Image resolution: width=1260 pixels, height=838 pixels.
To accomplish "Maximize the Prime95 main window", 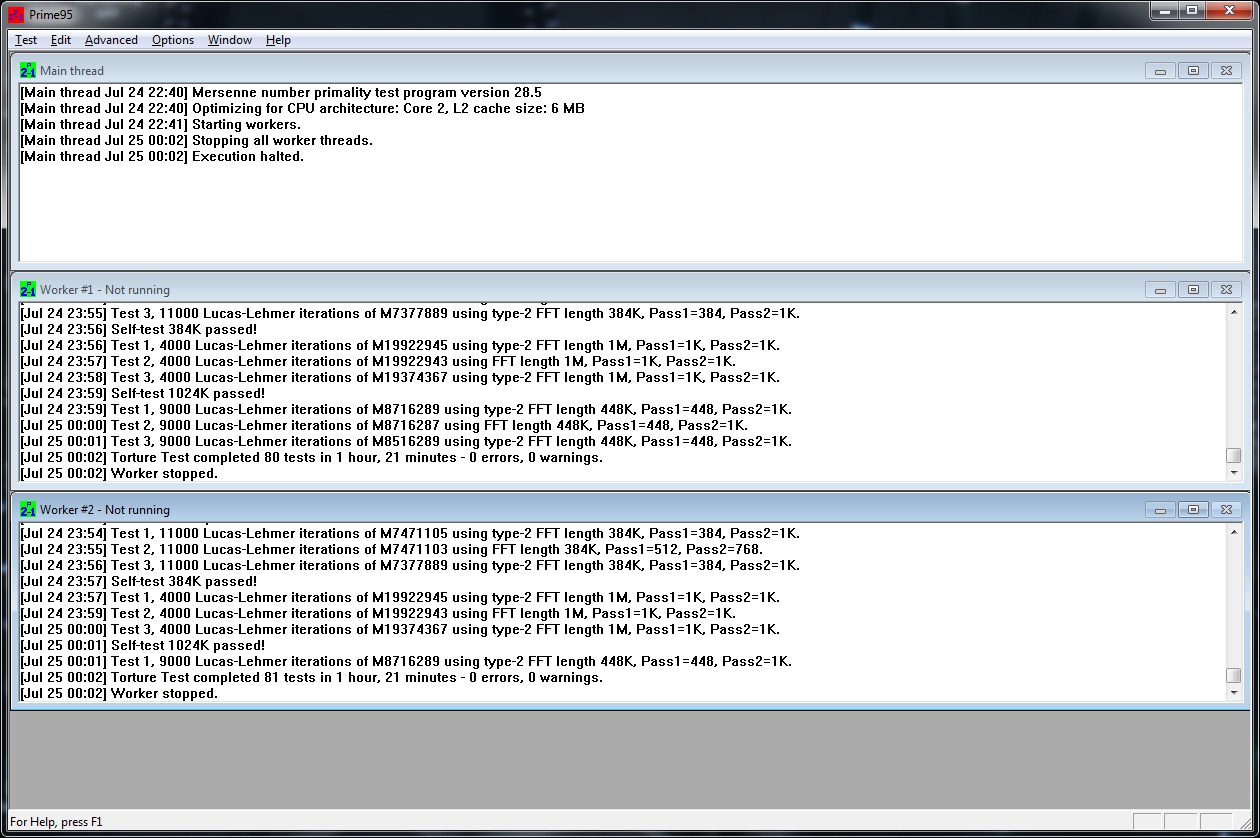I will [x=1191, y=11].
